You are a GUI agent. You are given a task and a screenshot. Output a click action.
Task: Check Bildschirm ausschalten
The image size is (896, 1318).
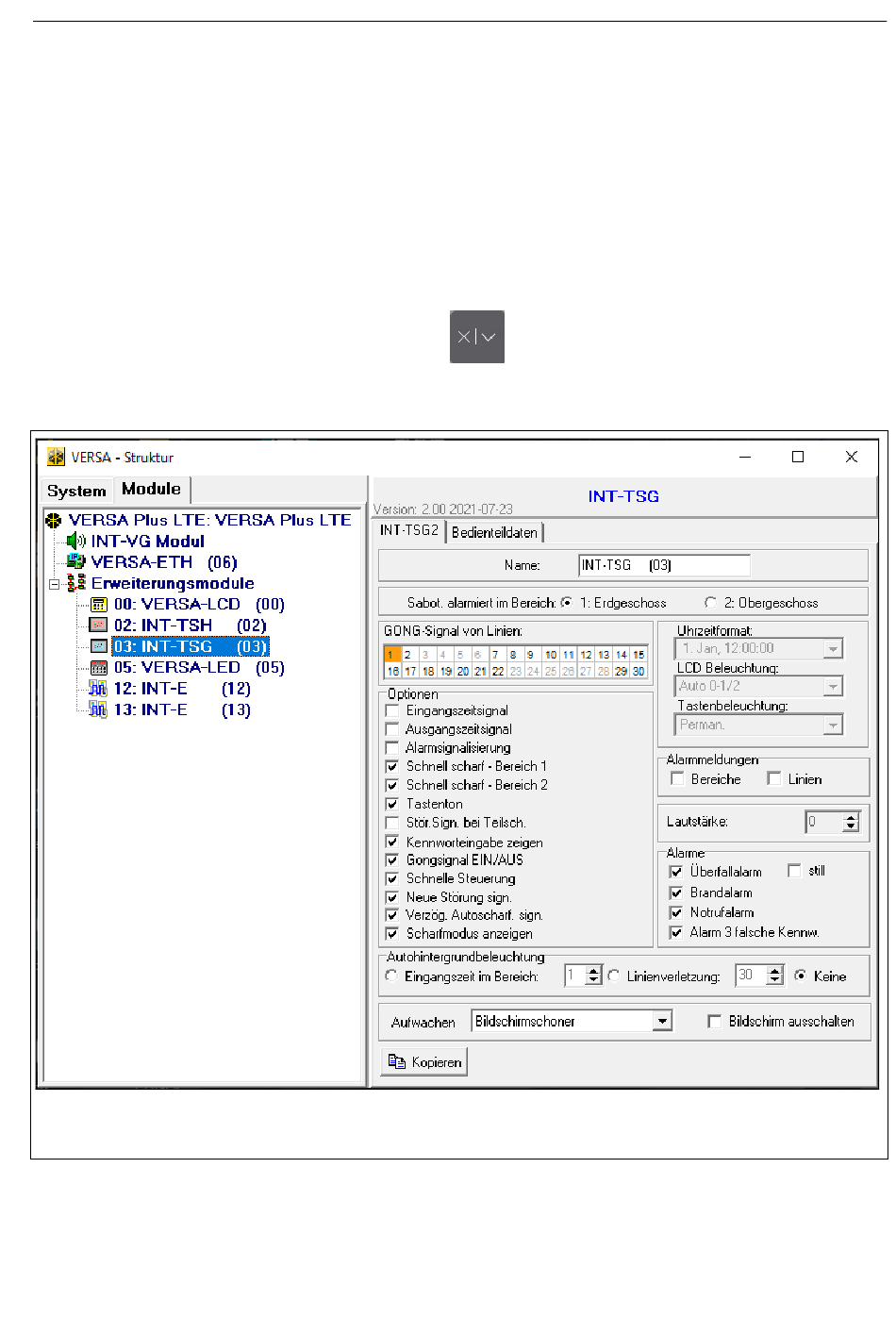pyautogui.click(x=715, y=1022)
